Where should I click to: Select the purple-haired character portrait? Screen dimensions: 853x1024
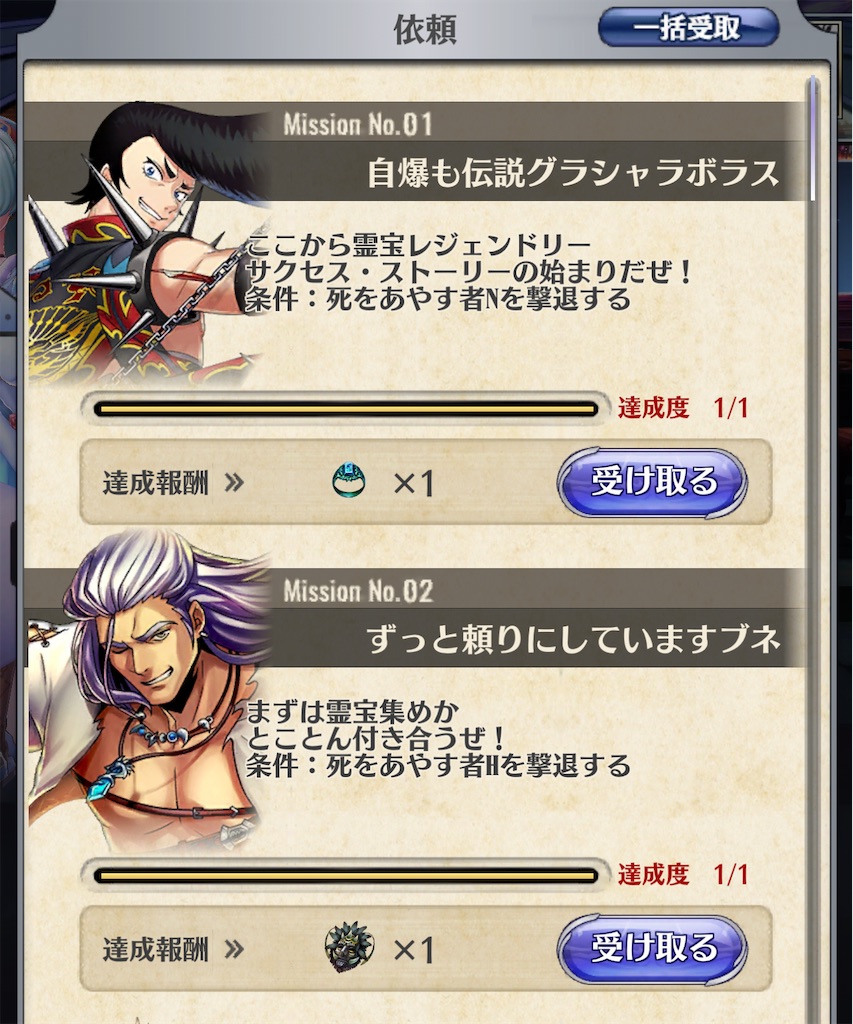click(x=147, y=691)
